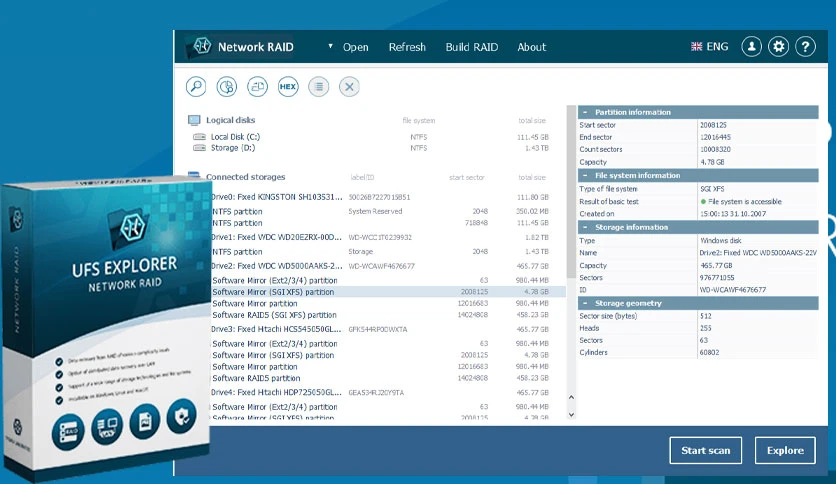Click the Windows disk type value

(720, 240)
